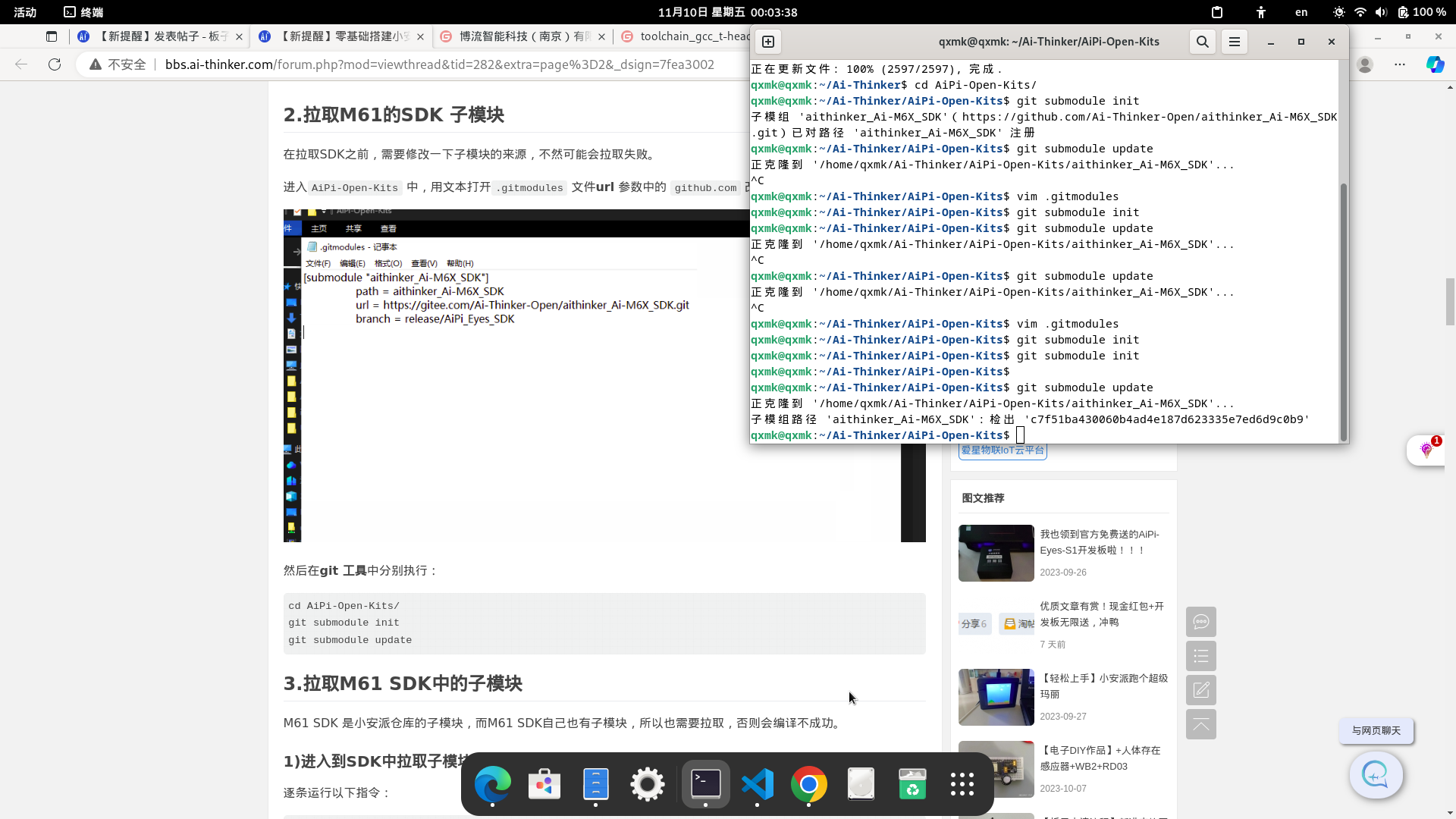Open the 人体存在感应器 article
Screen dimensions: 1456x819
coord(1100,758)
